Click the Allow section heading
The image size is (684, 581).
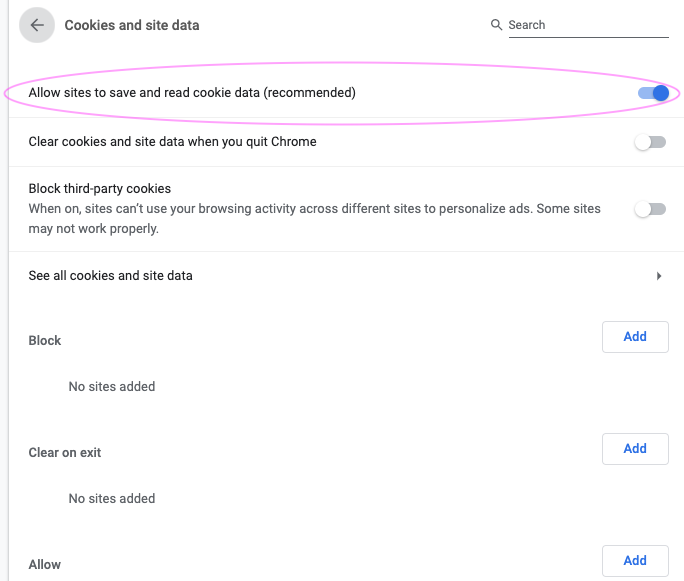coord(45,564)
